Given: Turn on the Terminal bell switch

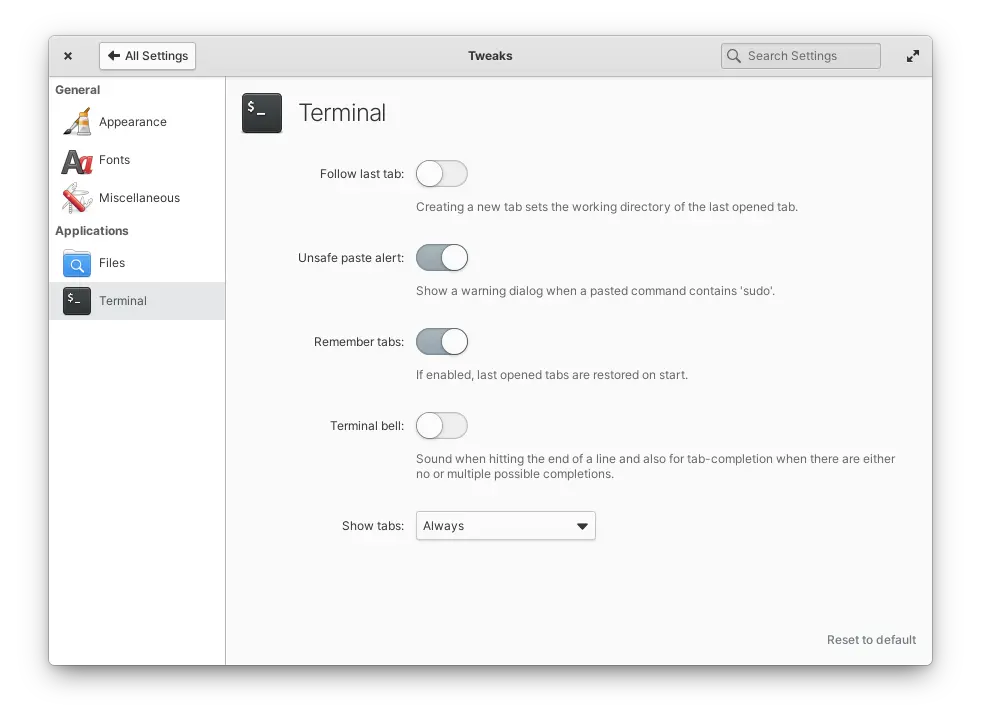Looking at the screenshot, I should 441,426.
